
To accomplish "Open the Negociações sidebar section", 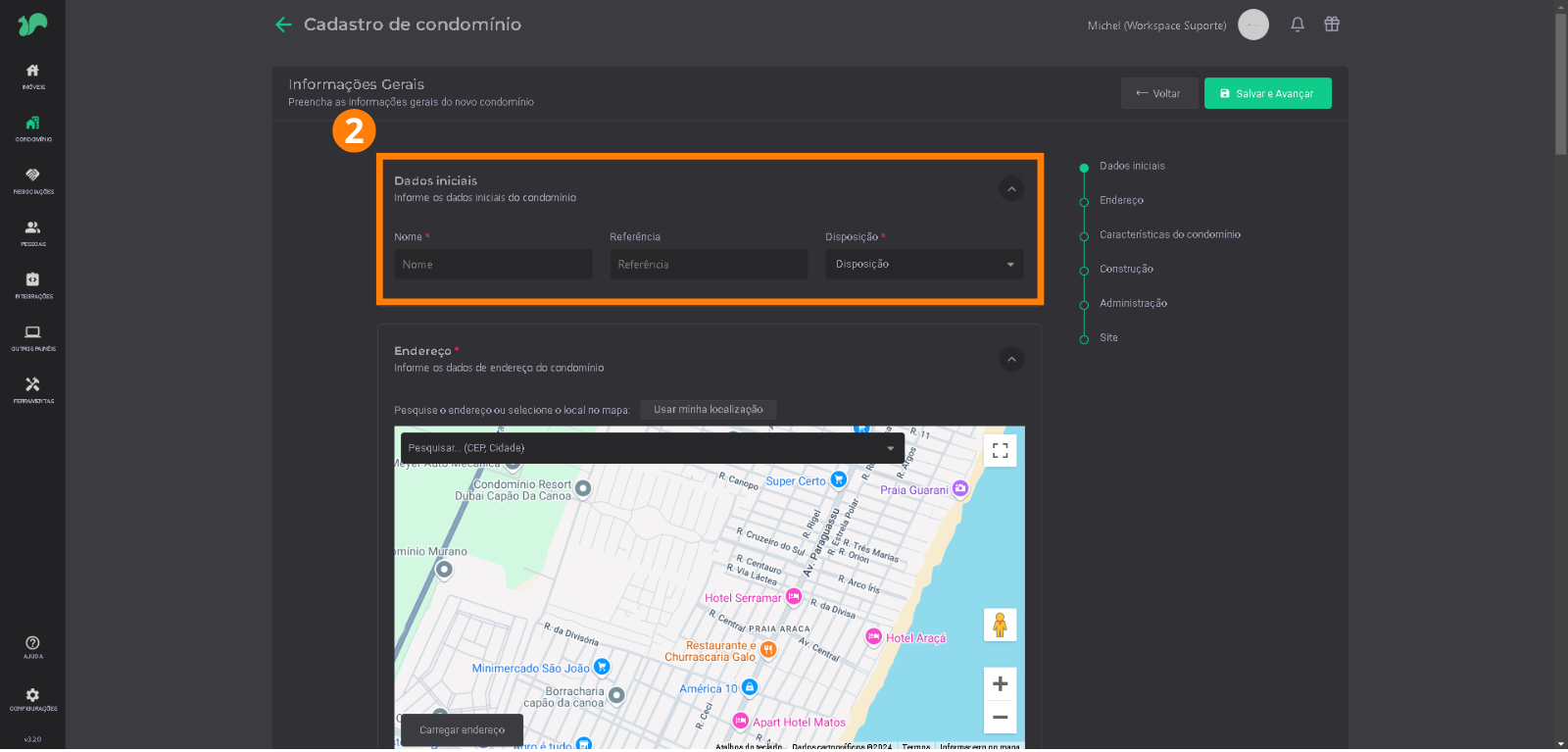I will (32, 180).
